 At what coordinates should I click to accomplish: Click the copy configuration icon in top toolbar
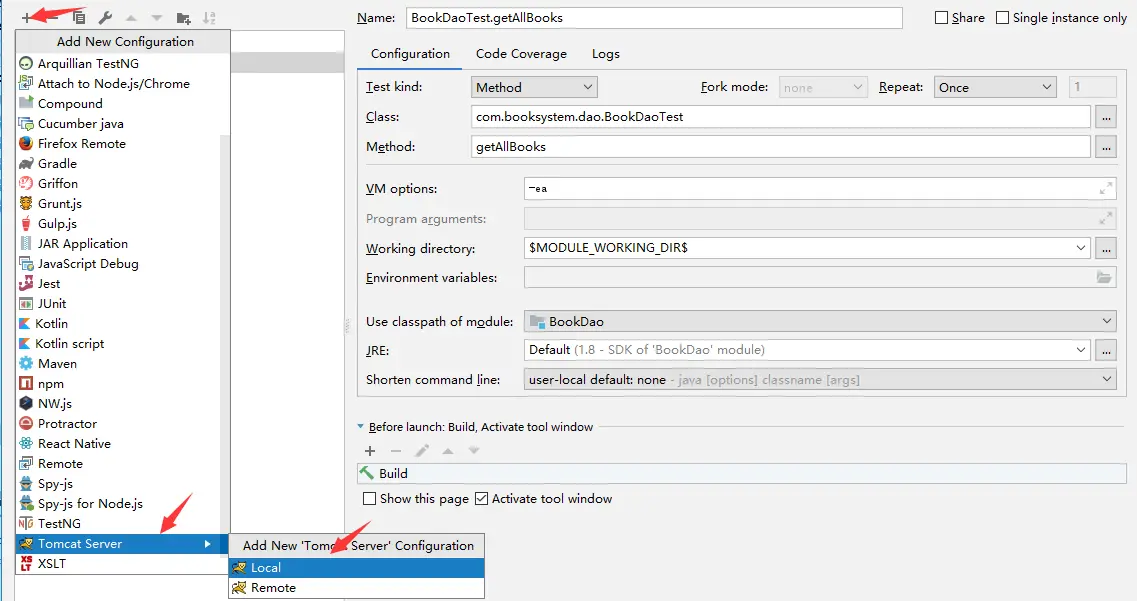coord(79,17)
